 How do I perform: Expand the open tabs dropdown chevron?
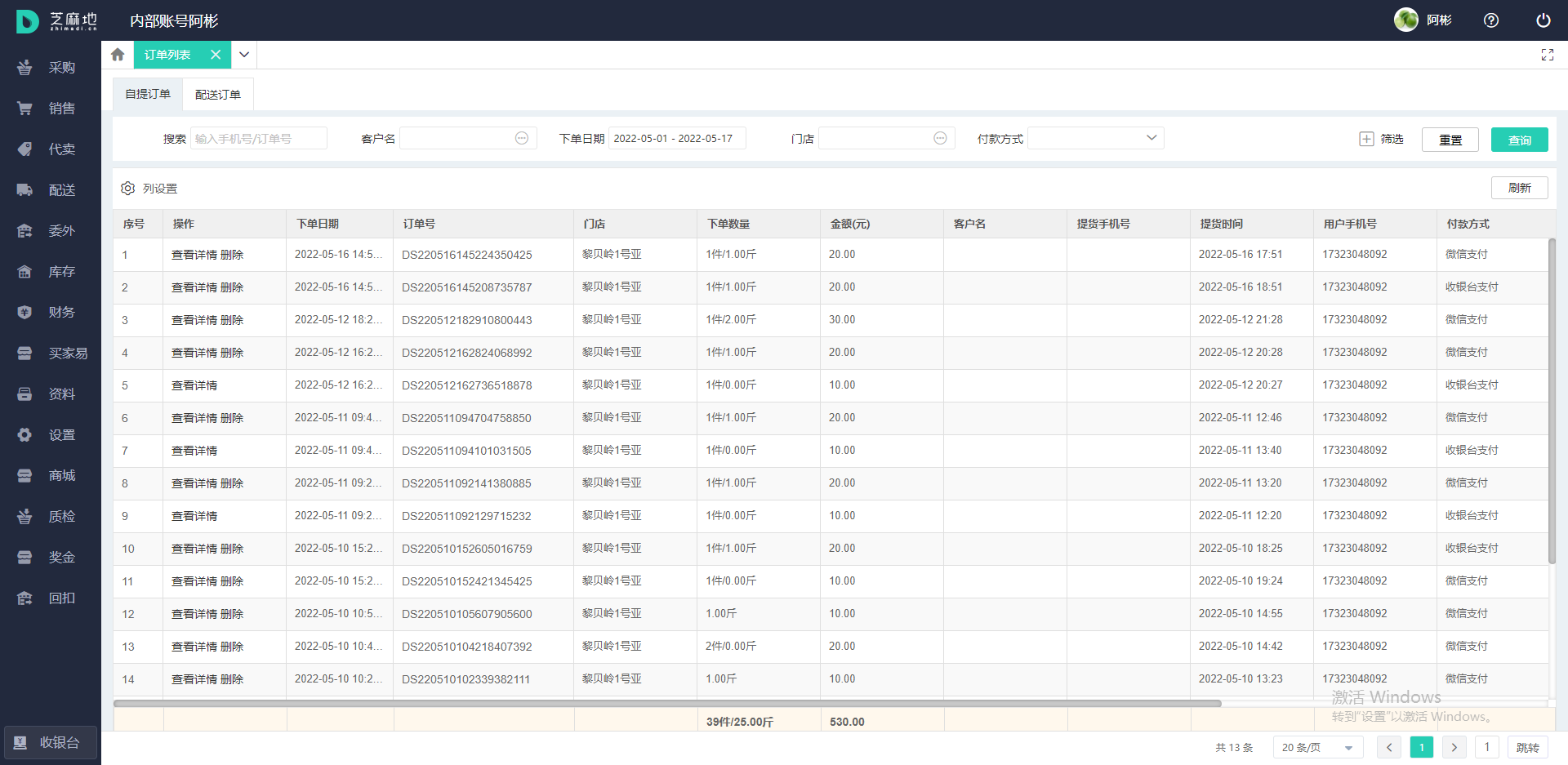(244, 55)
